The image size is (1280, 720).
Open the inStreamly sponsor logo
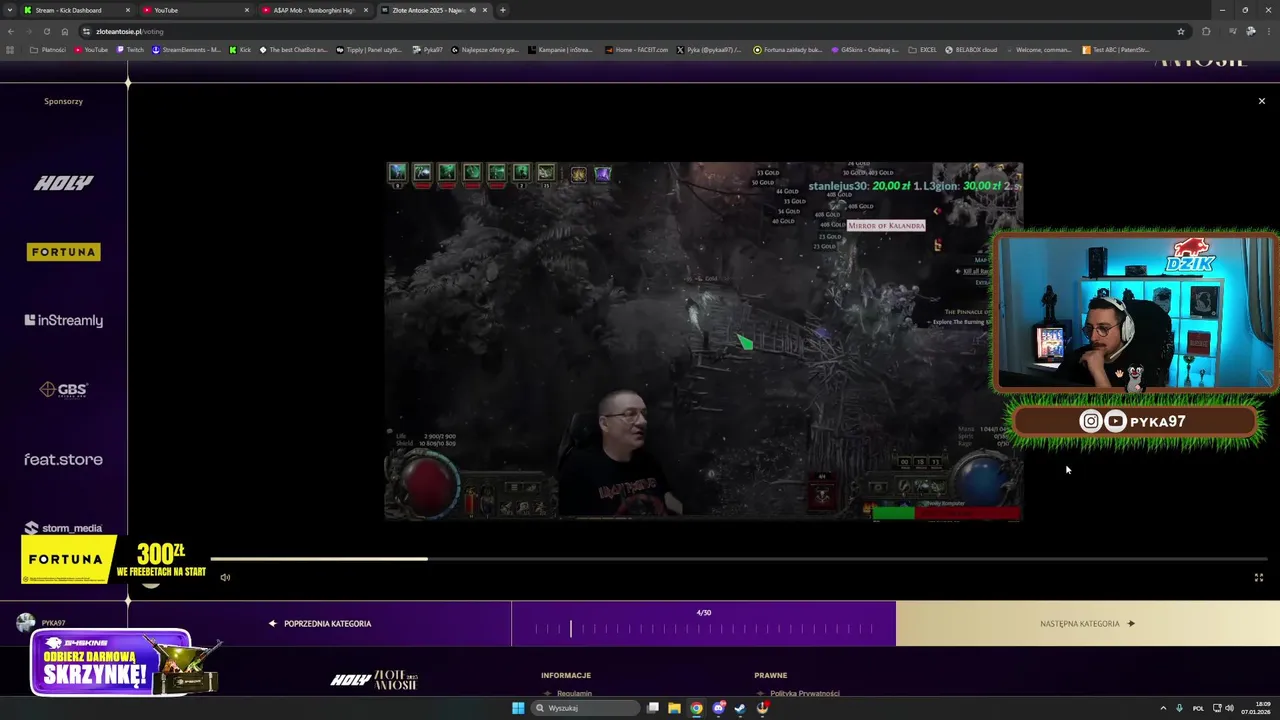click(63, 321)
